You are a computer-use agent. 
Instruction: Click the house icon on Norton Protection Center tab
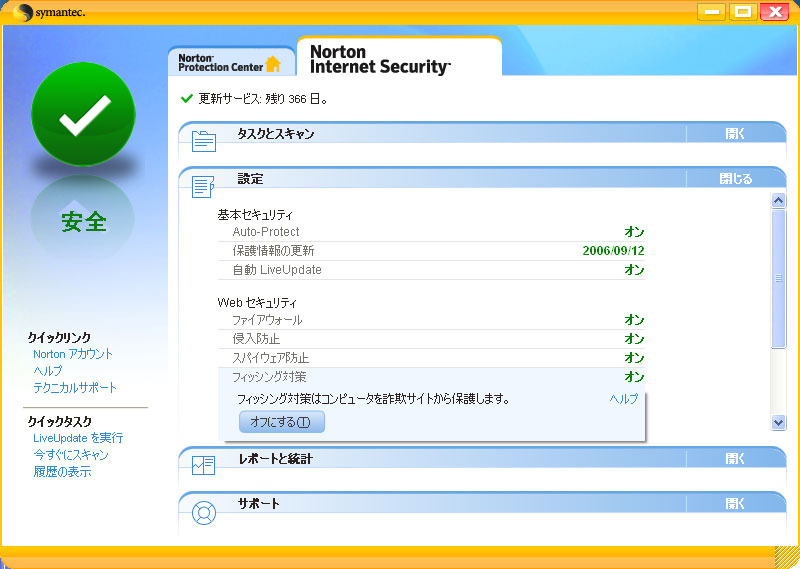coord(273,64)
